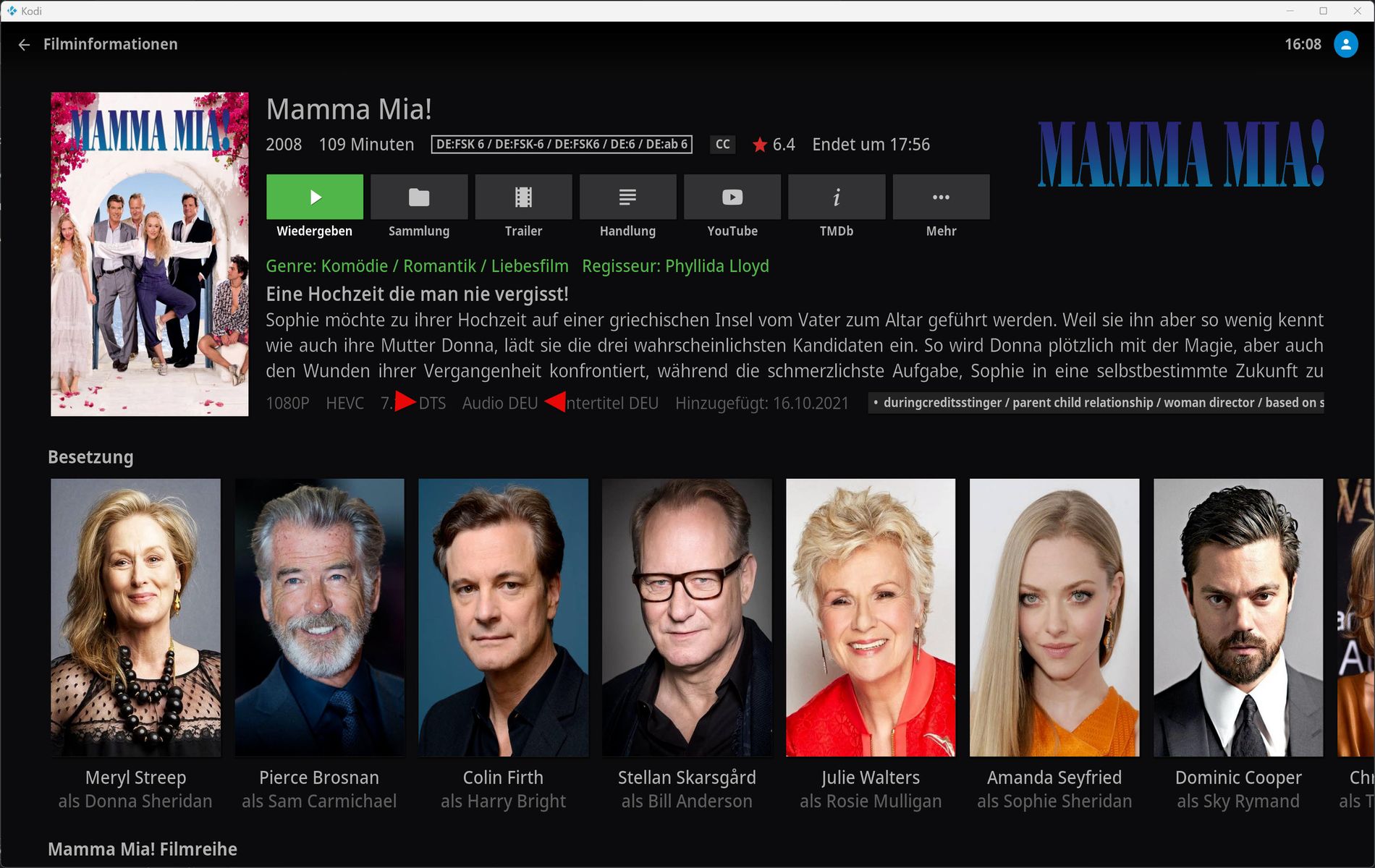Click the duringcreditsstinger tags bar
The width and height of the screenshot is (1375, 868).
(x=1096, y=403)
